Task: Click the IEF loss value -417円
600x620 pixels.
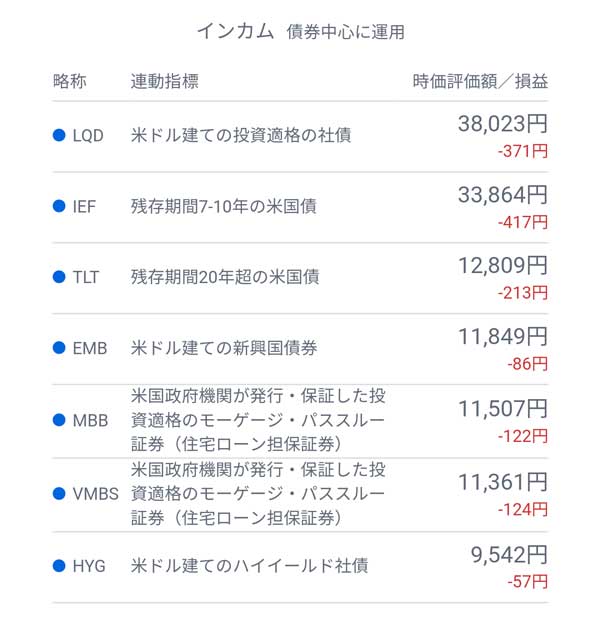Action: coord(522,222)
